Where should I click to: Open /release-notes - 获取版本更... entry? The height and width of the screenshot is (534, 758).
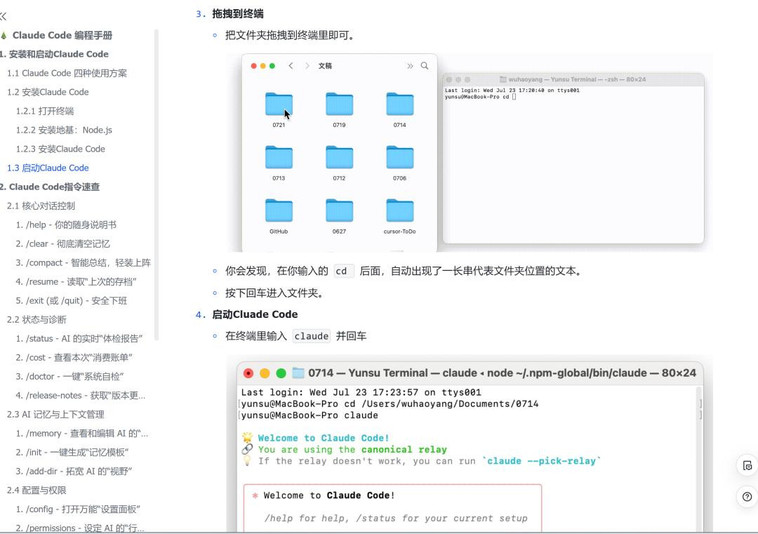coord(80,395)
